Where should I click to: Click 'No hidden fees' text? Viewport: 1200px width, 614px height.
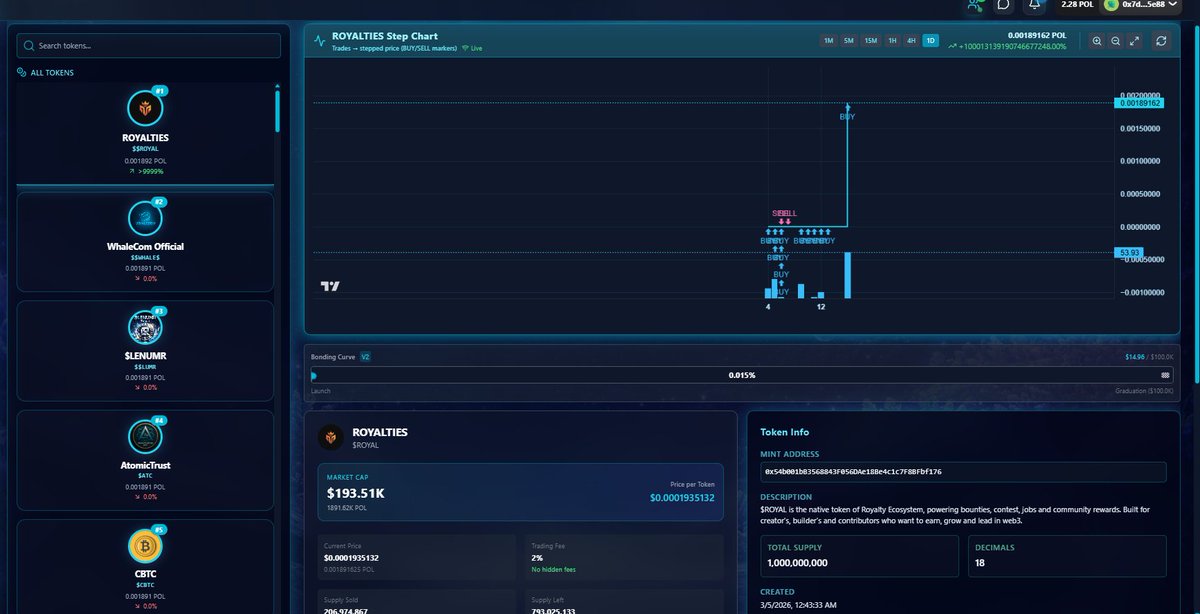point(554,570)
